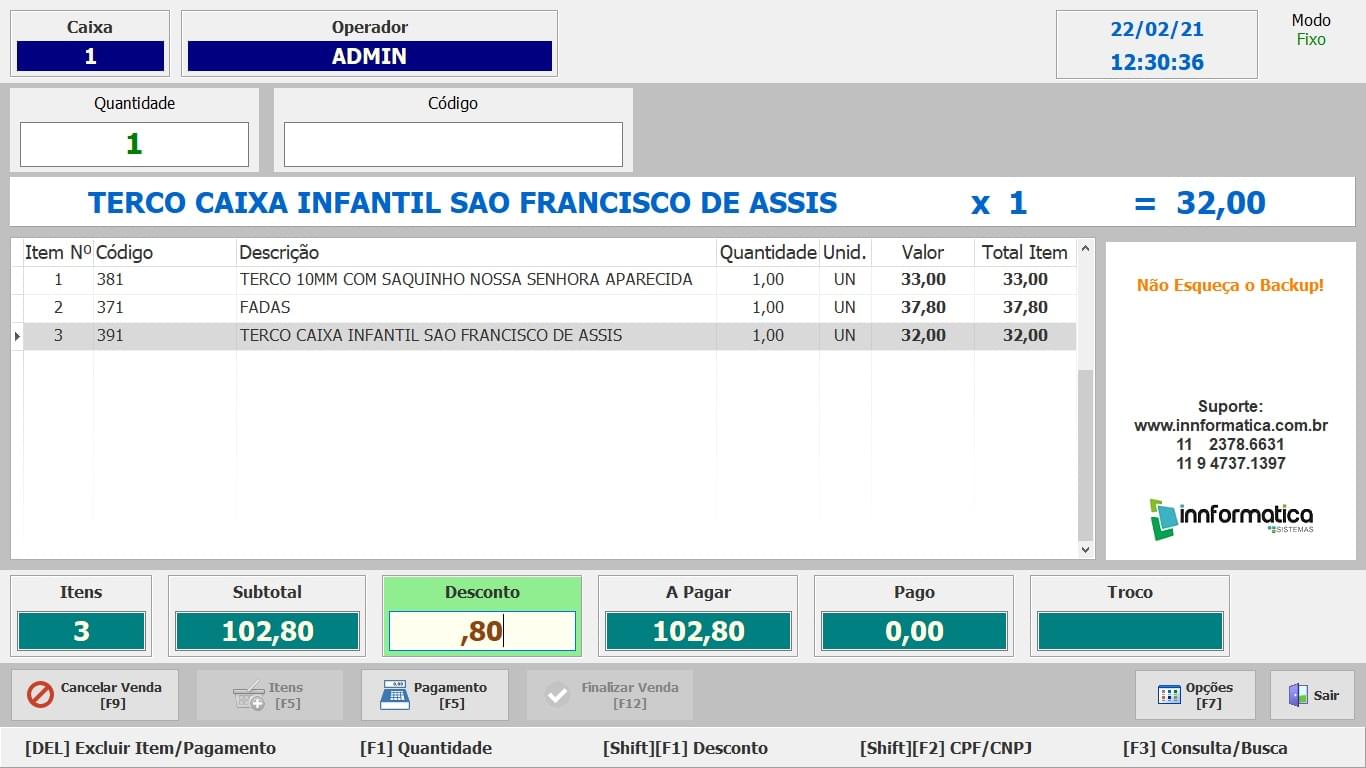Click inside the Desconto input field

coord(482,631)
